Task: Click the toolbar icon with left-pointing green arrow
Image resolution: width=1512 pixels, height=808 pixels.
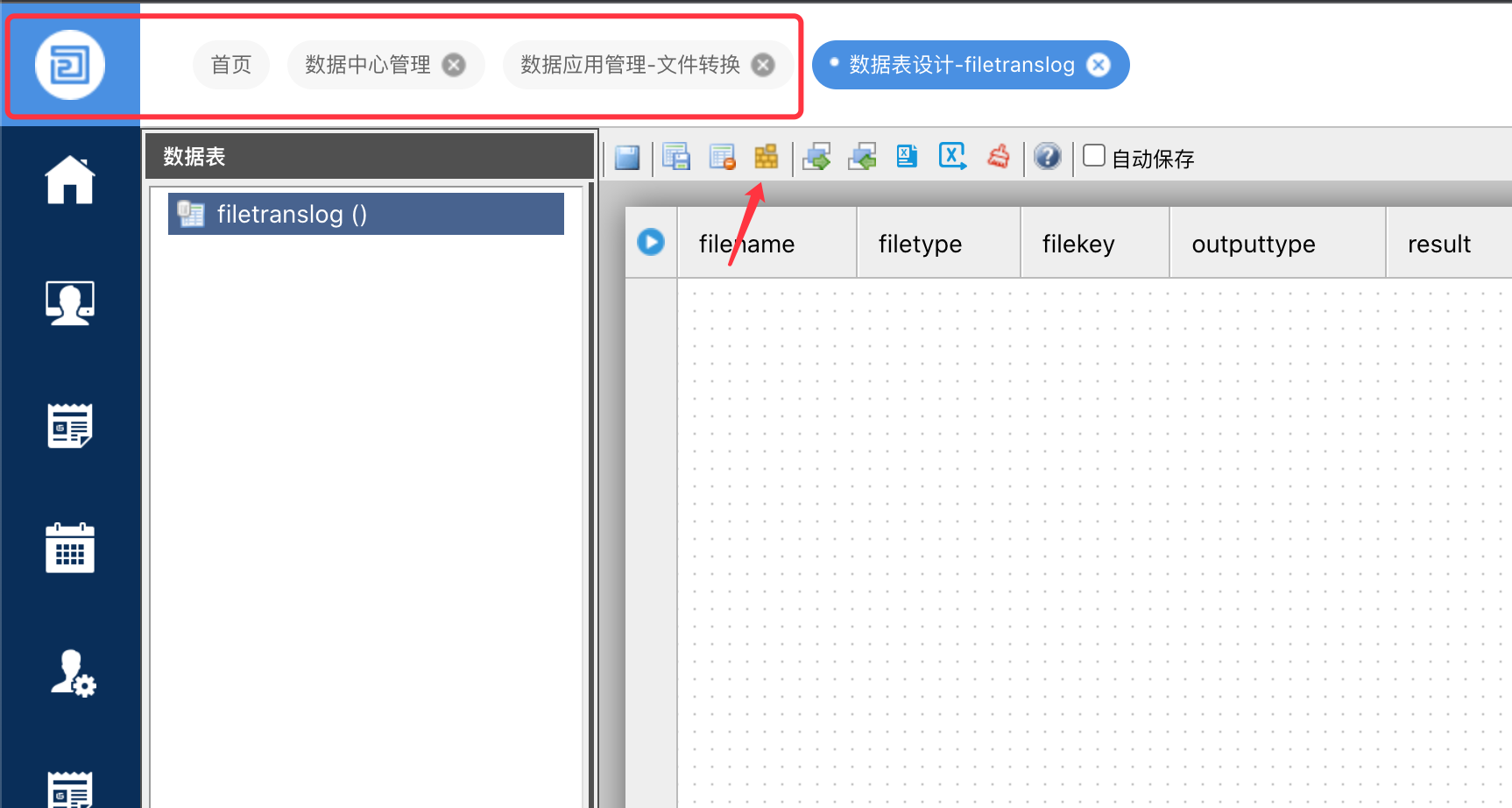Action: [x=862, y=157]
